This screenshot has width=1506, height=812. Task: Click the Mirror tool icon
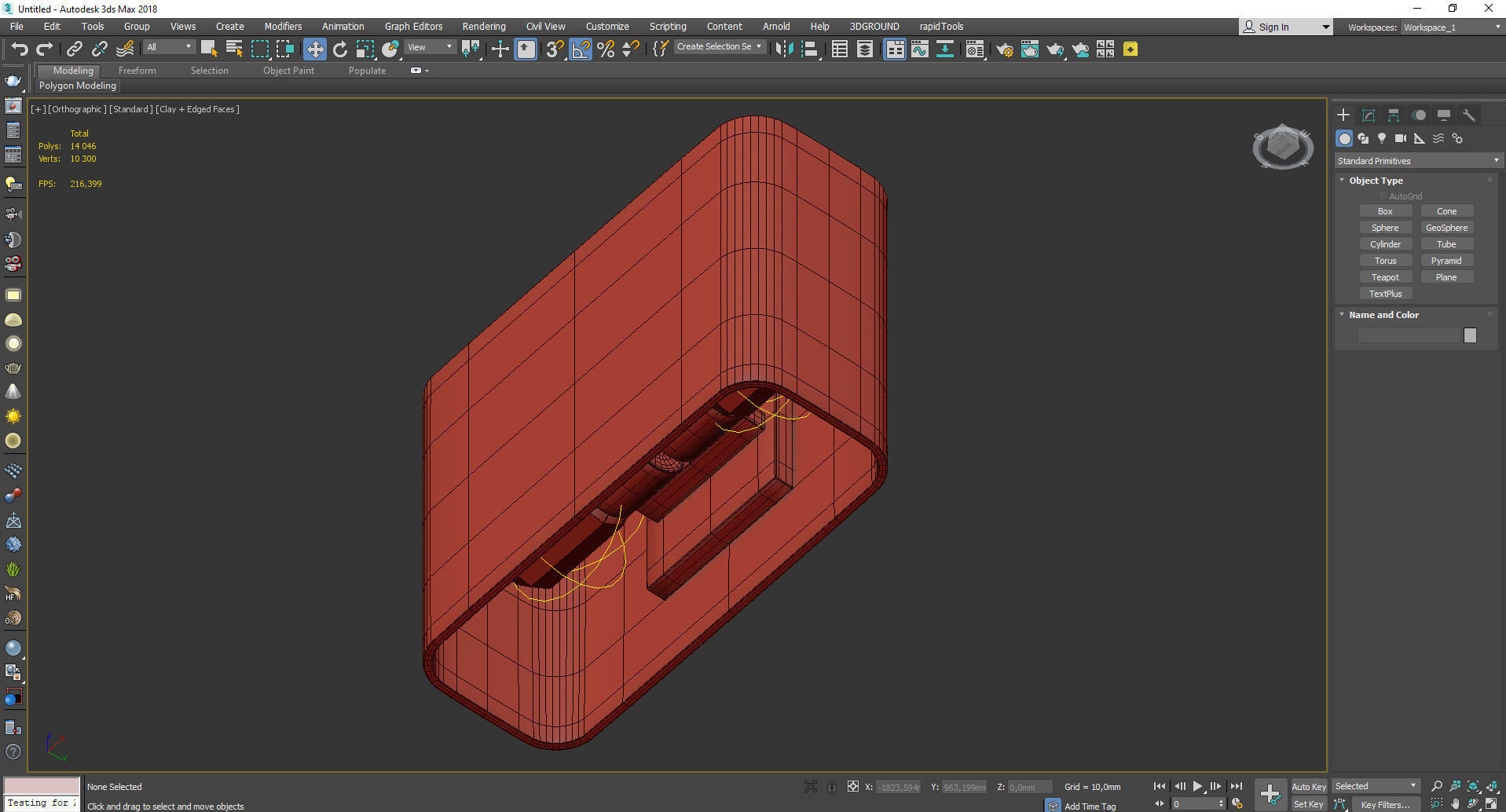pos(784,49)
